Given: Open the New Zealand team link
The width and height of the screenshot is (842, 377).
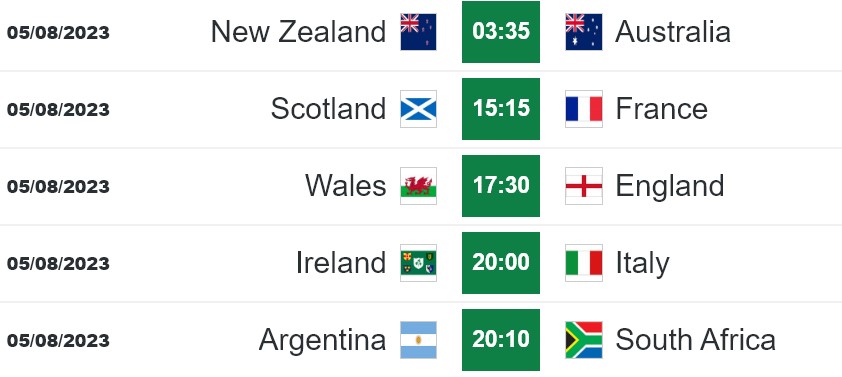Looking at the screenshot, I should coord(299,32).
